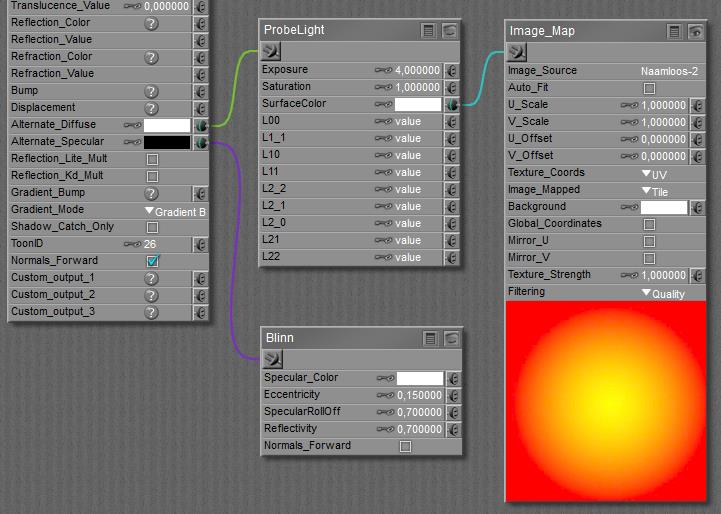Click the Custom_output_3 question mark value
The width and height of the screenshot is (721, 514).
click(x=151, y=313)
